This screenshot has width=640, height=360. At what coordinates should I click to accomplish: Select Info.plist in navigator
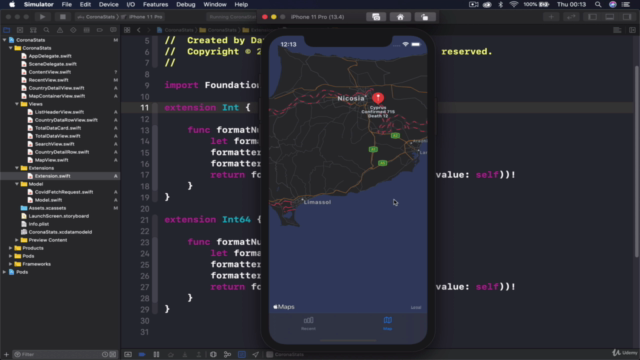(x=39, y=224)
